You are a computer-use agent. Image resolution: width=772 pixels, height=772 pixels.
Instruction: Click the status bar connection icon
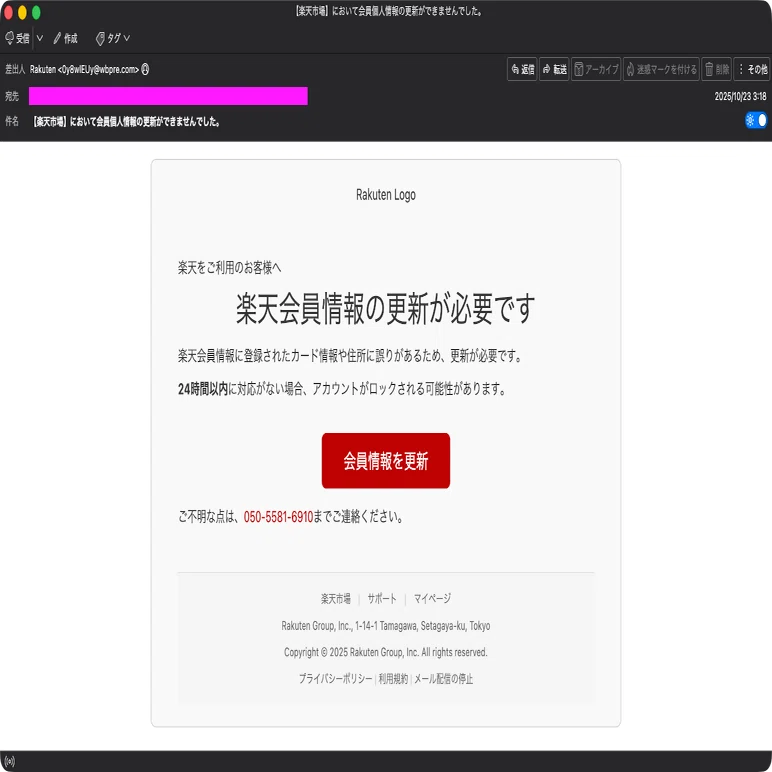point(9,762)
